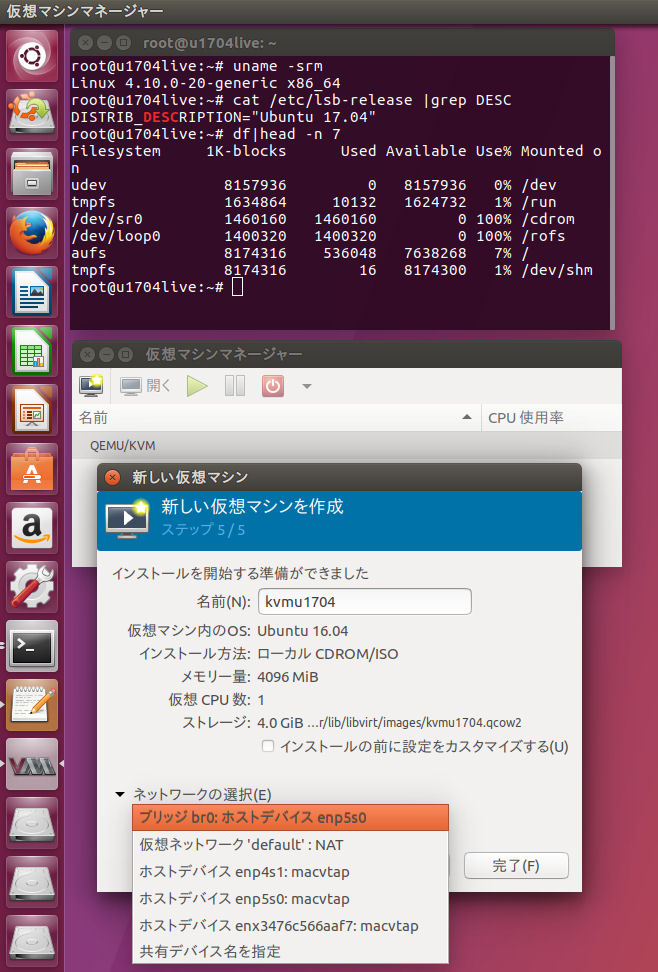This screenshot has height=972, width=658.
Task: Start VM with green play icon
Action: click(x=197, y=386)
